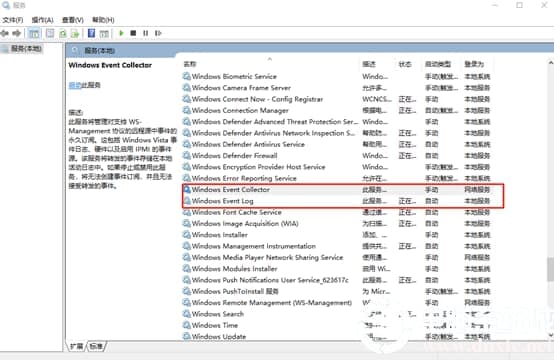
Task: Select Windows Image Acquisition (WIA) row
Action: 337,223
